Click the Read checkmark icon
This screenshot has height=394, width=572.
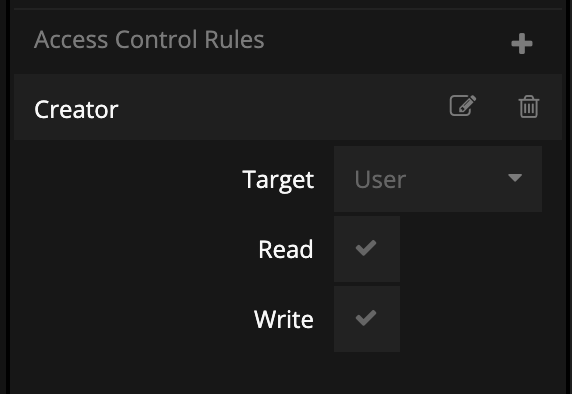click(x=366, y=248)
